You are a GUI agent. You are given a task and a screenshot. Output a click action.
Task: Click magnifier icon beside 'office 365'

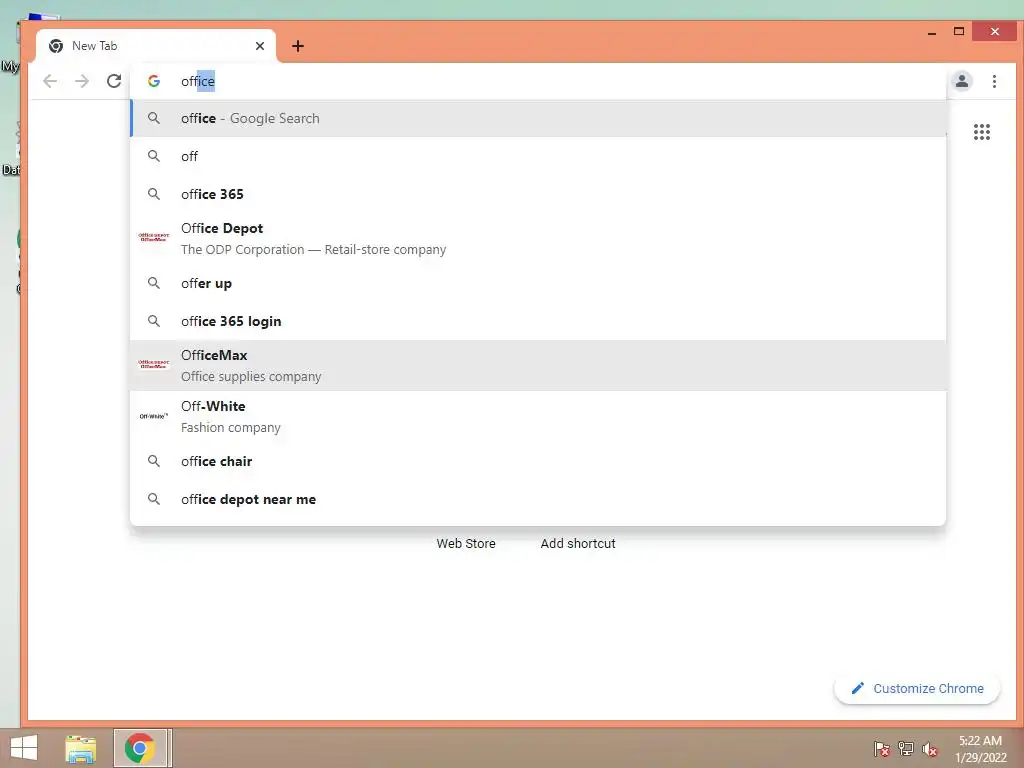153,194
